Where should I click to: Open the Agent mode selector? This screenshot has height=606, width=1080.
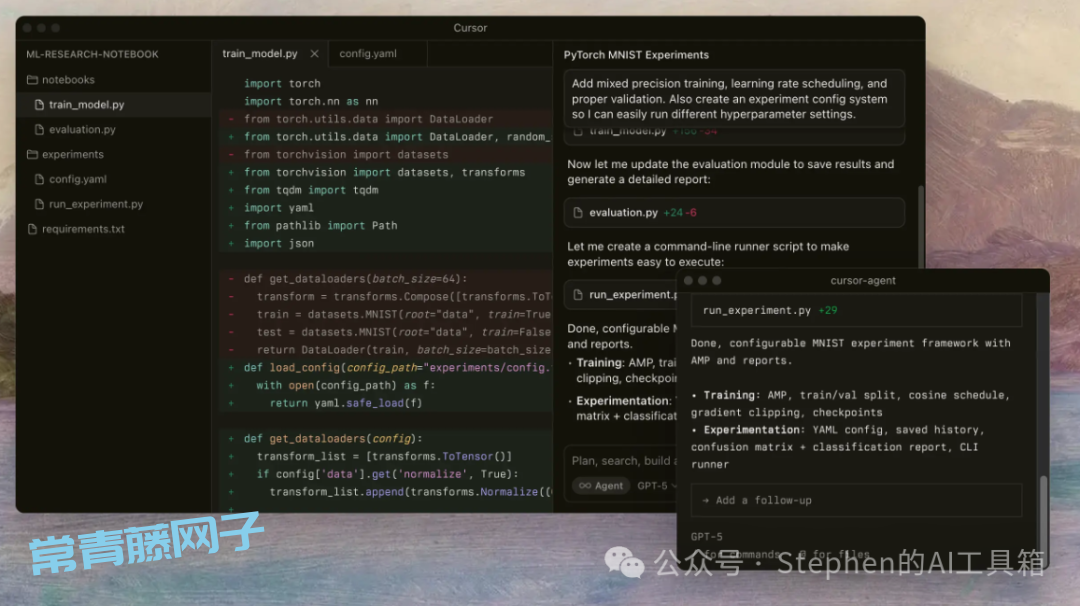point(601,486)
